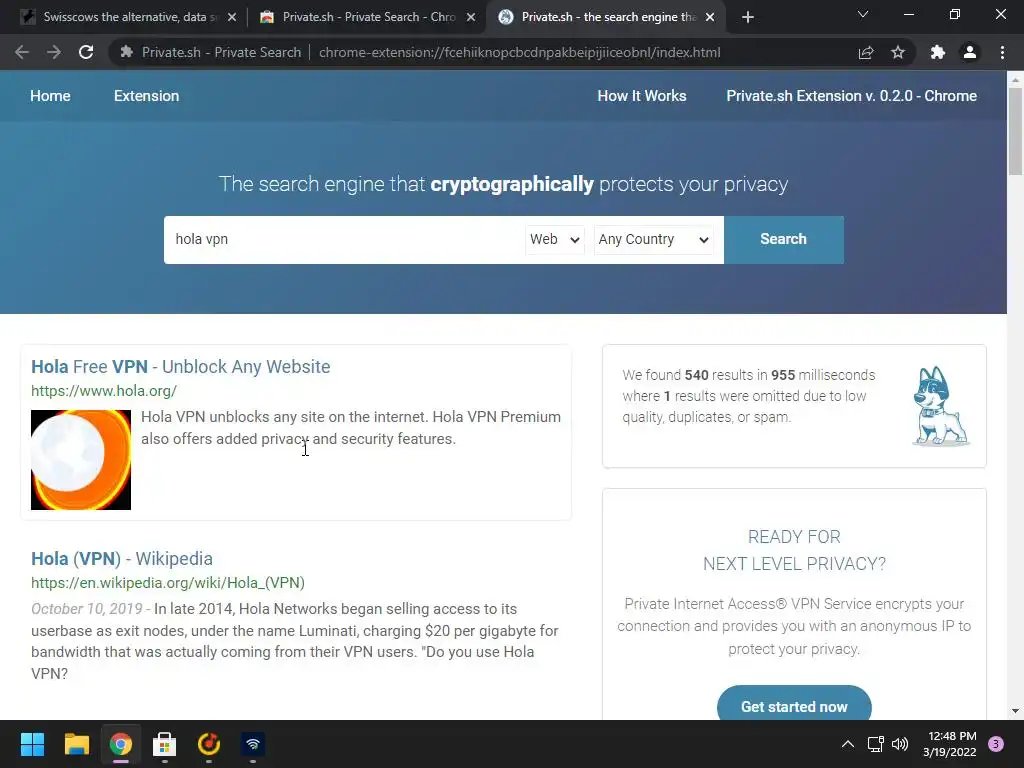Click the address bar URL
The image size is (1024, 768).
pyautogui.click(x=519, y=52)
